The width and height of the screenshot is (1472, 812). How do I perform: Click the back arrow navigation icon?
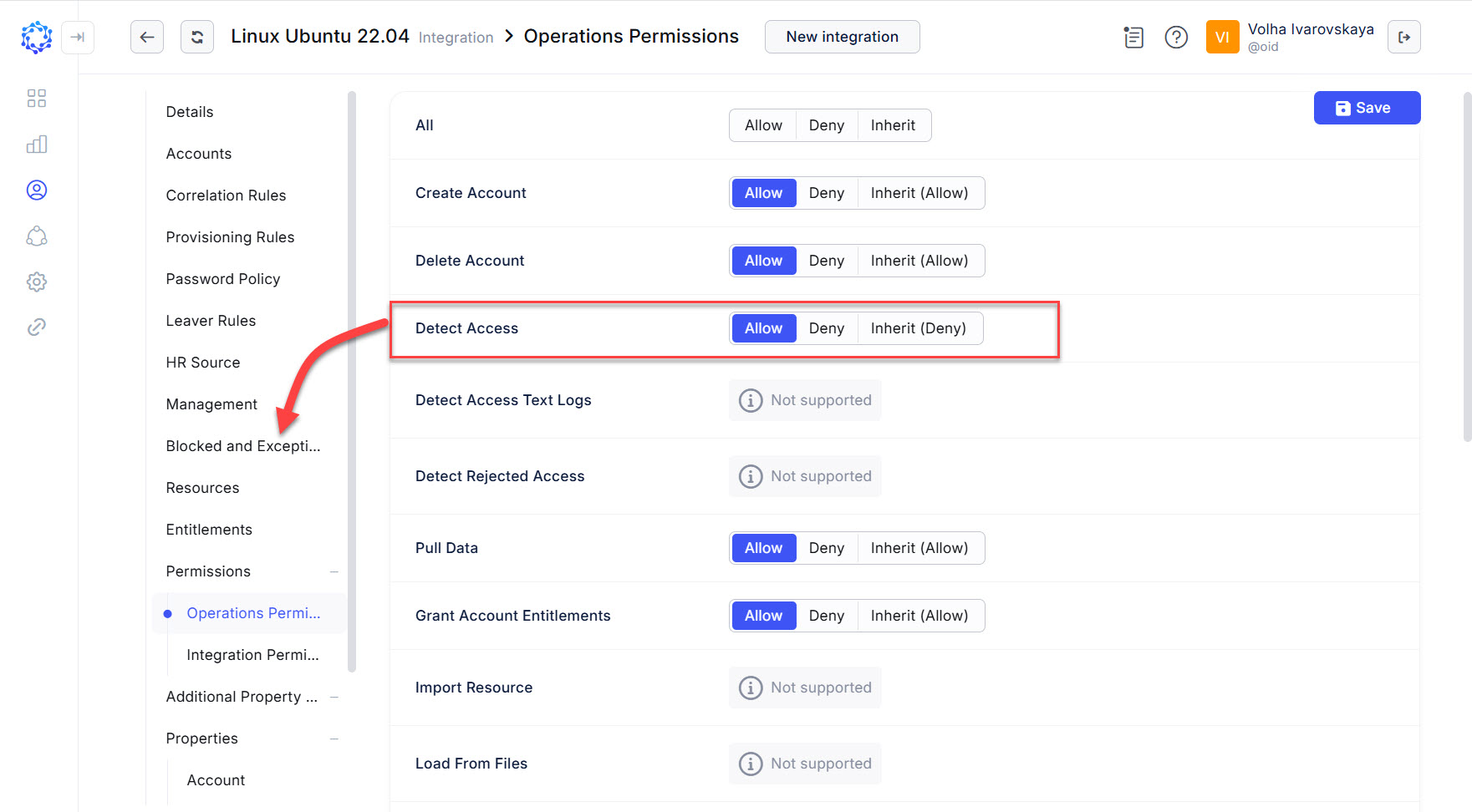pos(147,37)
